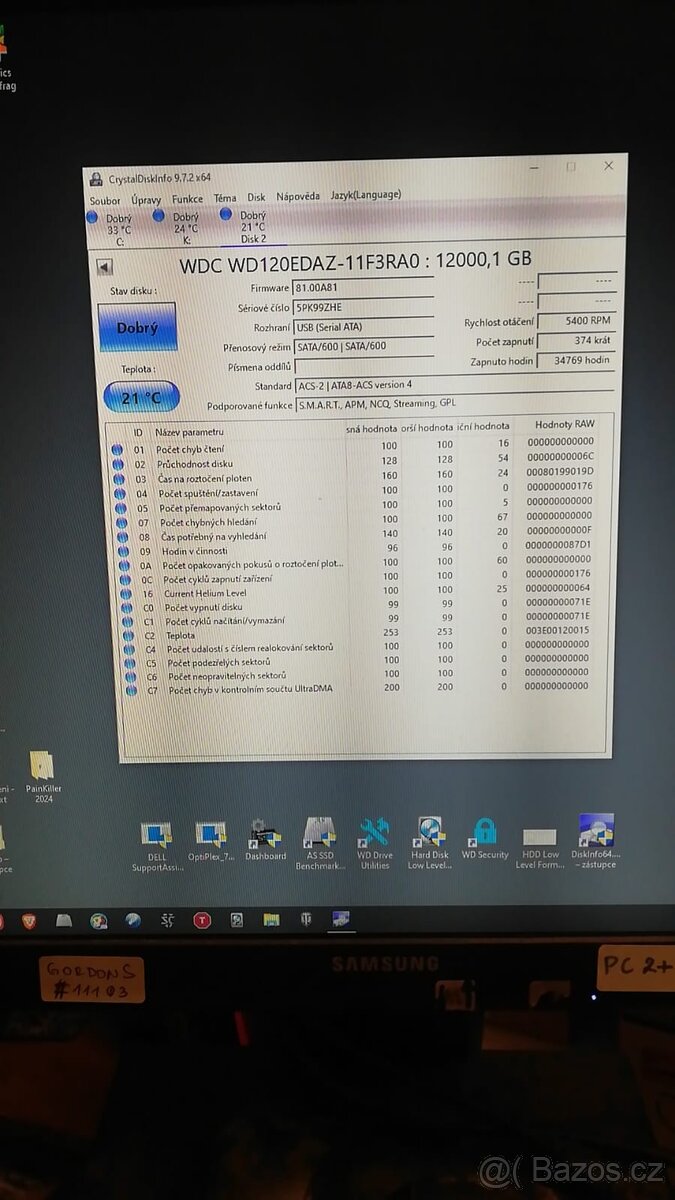Image resolution: width=675 pixels, height=1200 pixels.
Task: Open the AS SSD Benchmark desktop shortcut
Action: (320, 843)
